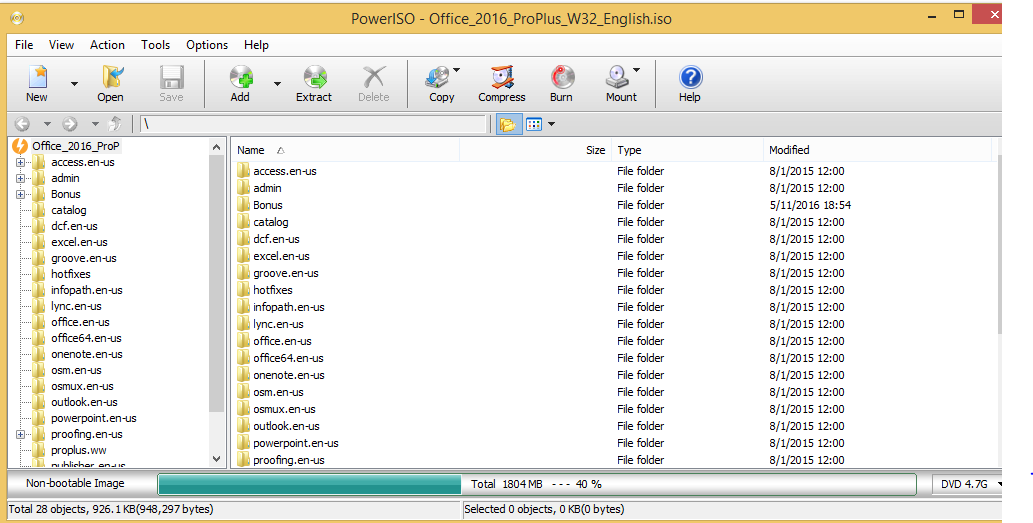Click the New image toolbar icon
Screen dimensions: 1033x523
click(x=37, y=77)
